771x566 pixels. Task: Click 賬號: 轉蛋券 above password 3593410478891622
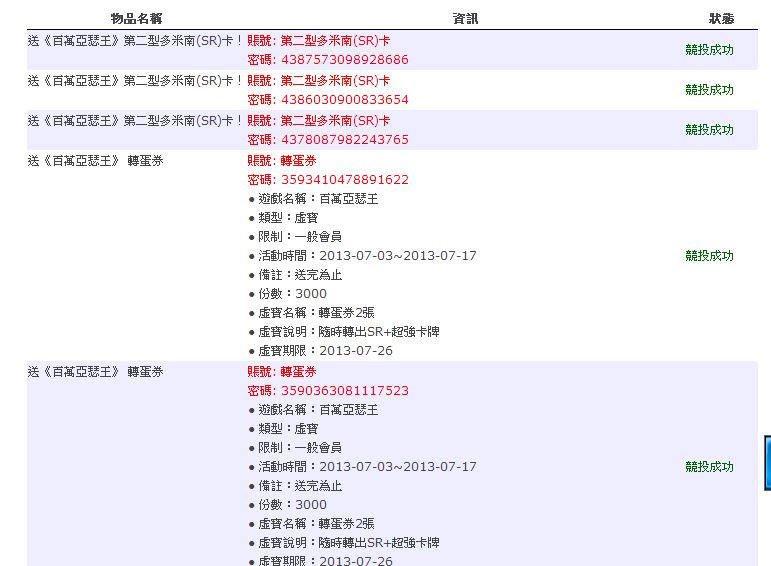pos(282,160)
